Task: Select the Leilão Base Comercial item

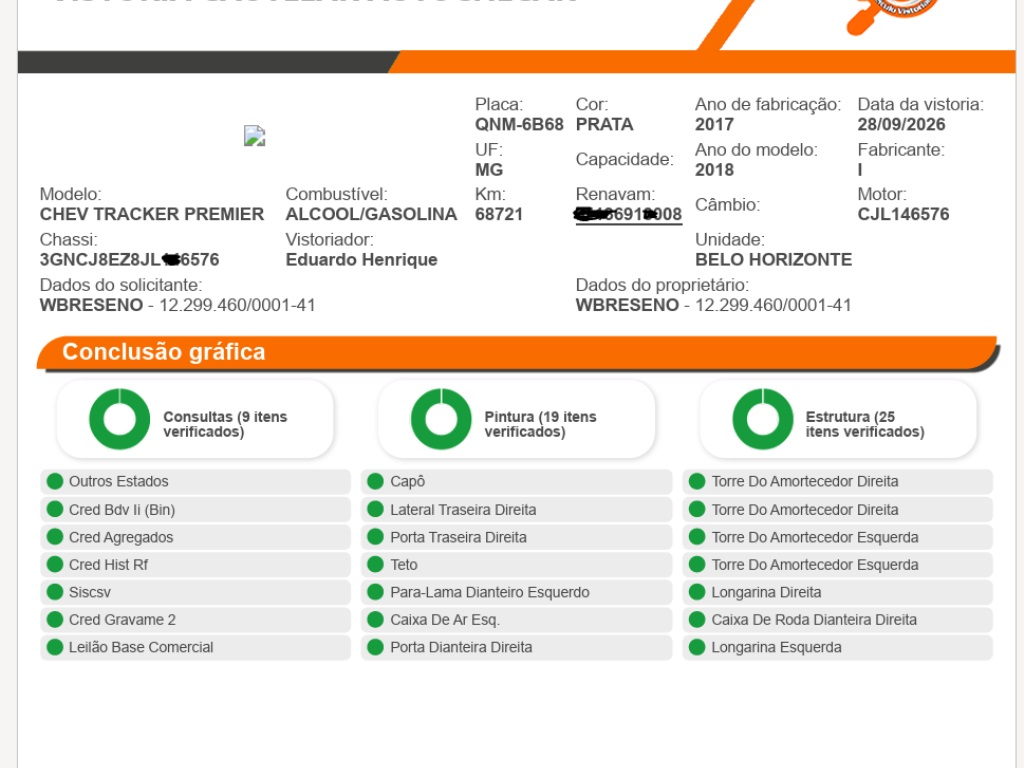Action: [195, 647]
